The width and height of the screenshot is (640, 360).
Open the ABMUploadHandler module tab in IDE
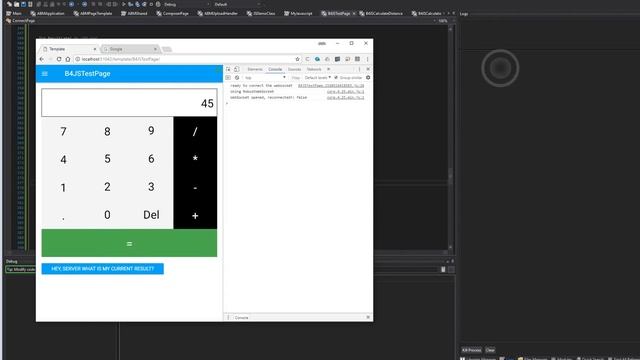218,13
